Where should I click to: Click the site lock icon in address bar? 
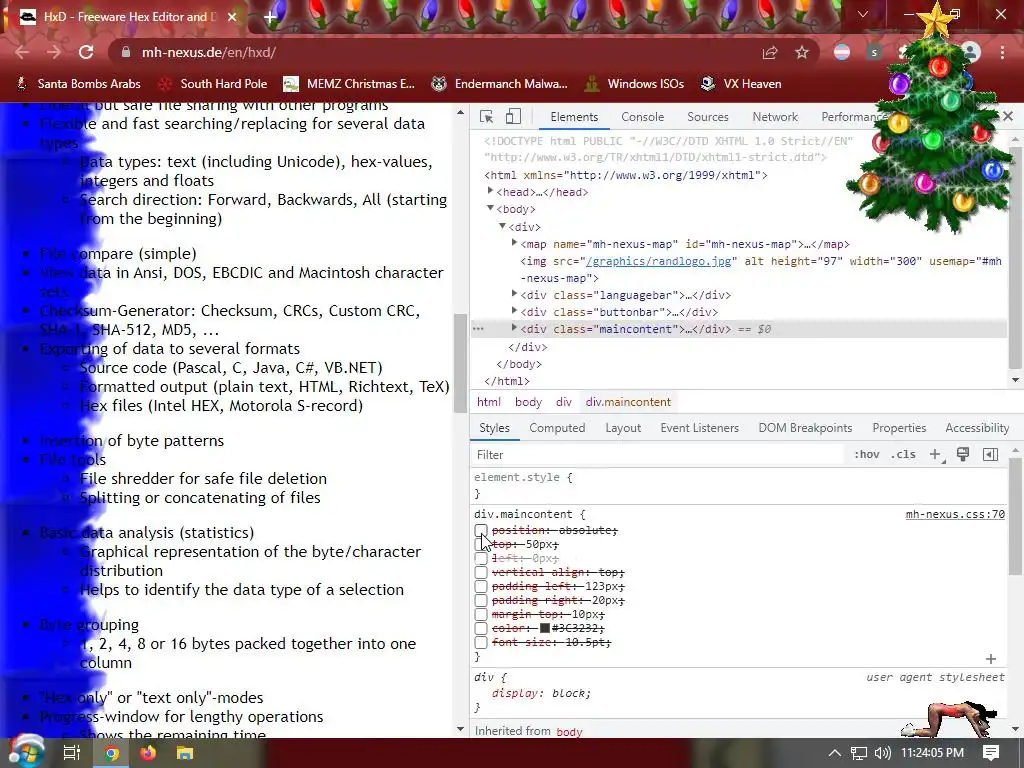(x=127, y=52)
